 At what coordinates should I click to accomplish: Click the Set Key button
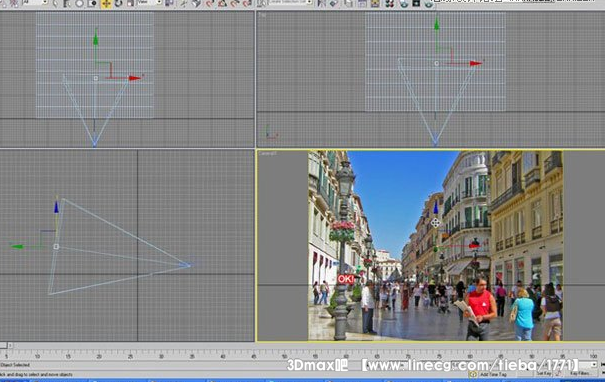(544, 373)
